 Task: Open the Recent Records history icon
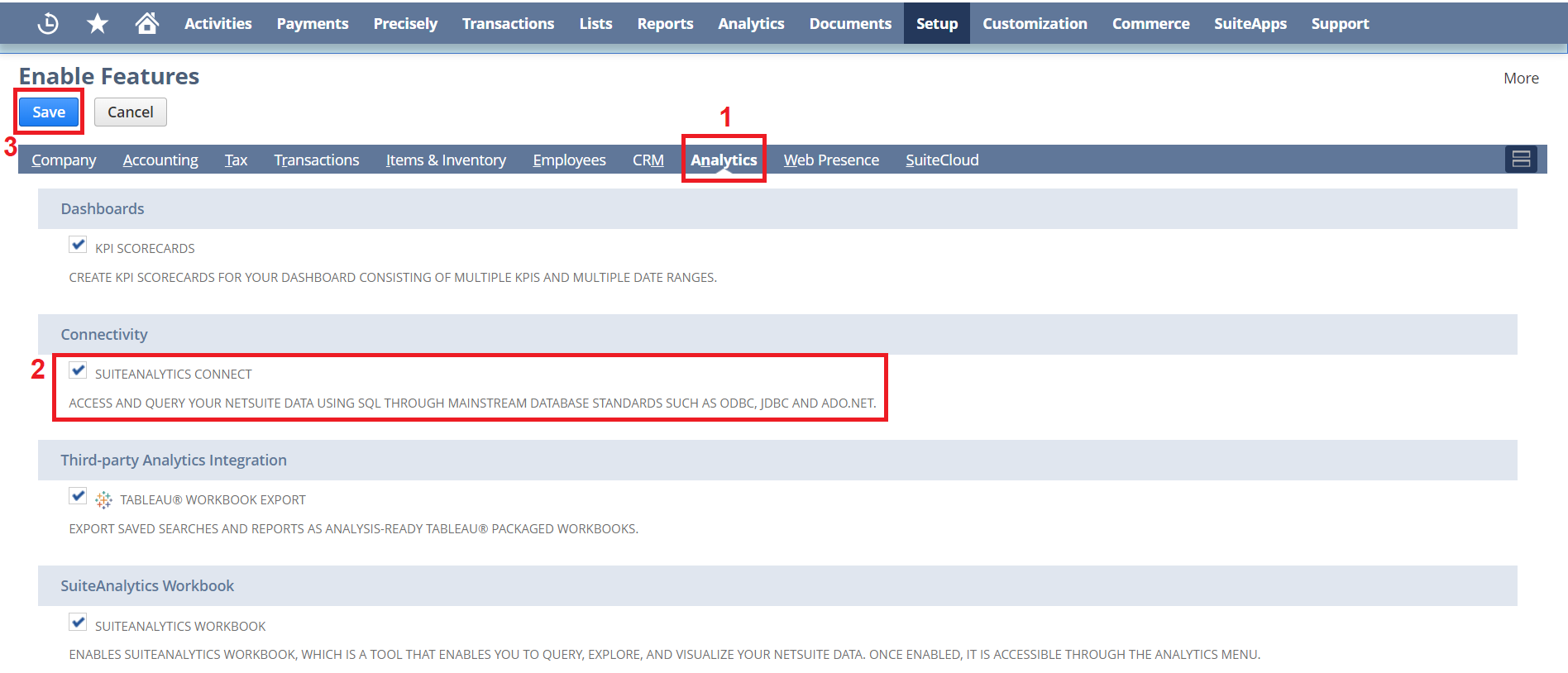(x=48, y=24)
